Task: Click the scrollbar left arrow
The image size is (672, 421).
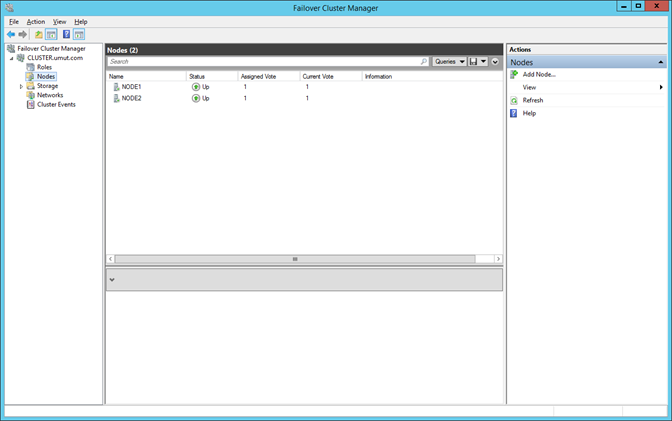Action: (x=111, y=259)
